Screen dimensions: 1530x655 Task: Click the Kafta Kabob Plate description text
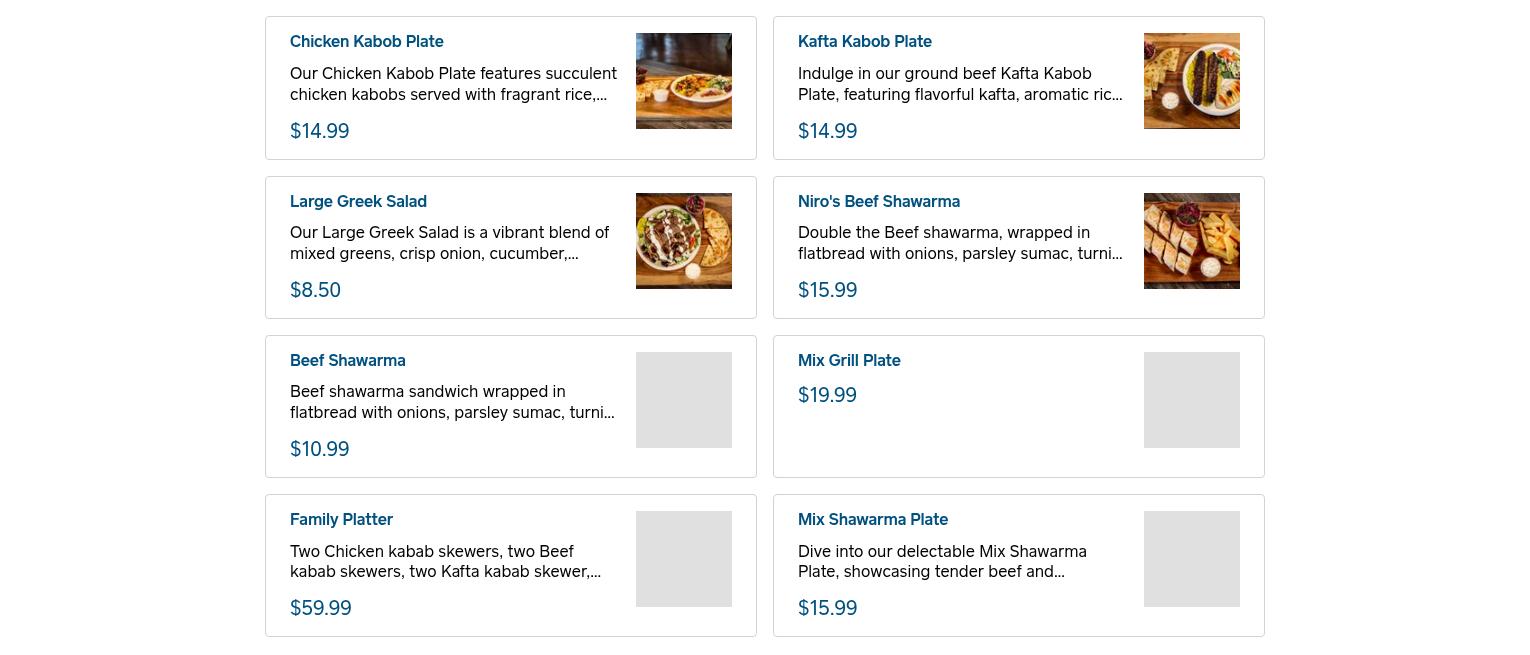point(959,84)
